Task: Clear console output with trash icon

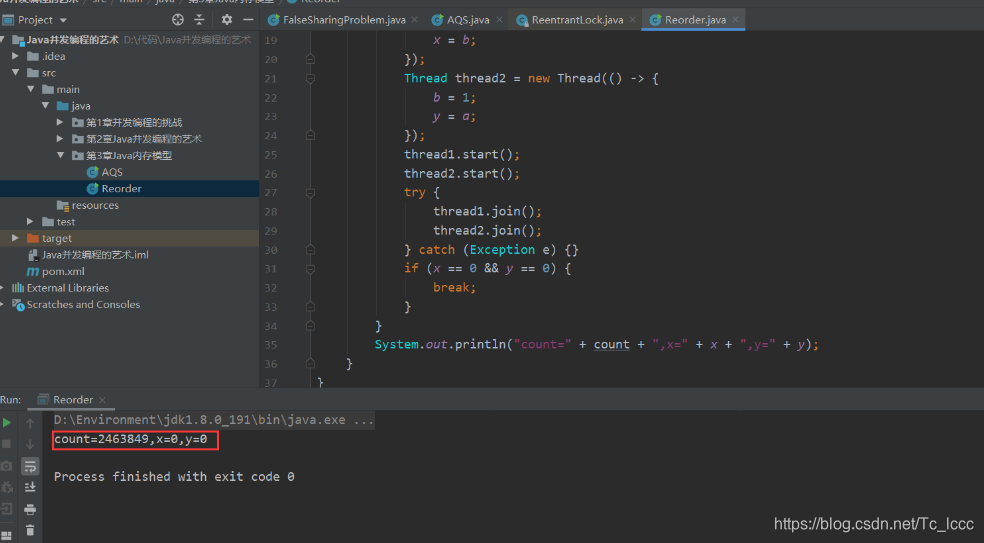Action: pyautogui.click(x=30, y=530)
